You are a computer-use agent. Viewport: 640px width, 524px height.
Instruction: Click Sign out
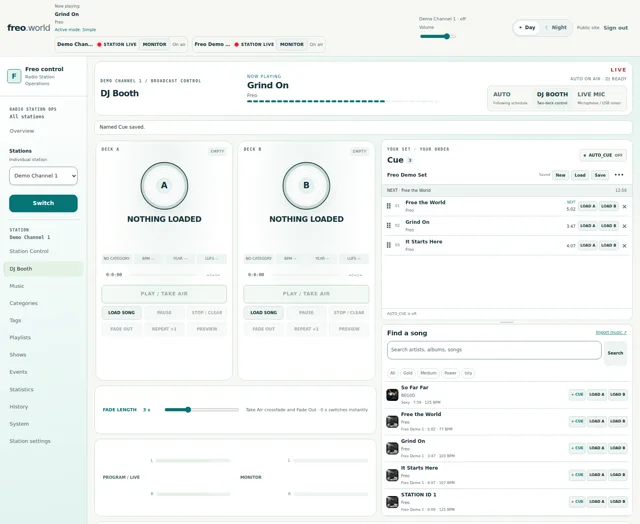[616, 28]
